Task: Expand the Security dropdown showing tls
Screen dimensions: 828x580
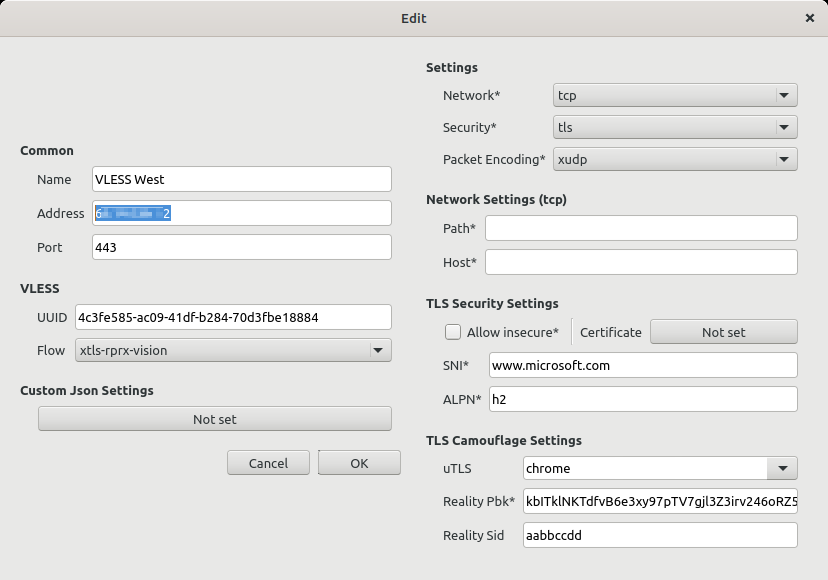Action: [675, 128]
